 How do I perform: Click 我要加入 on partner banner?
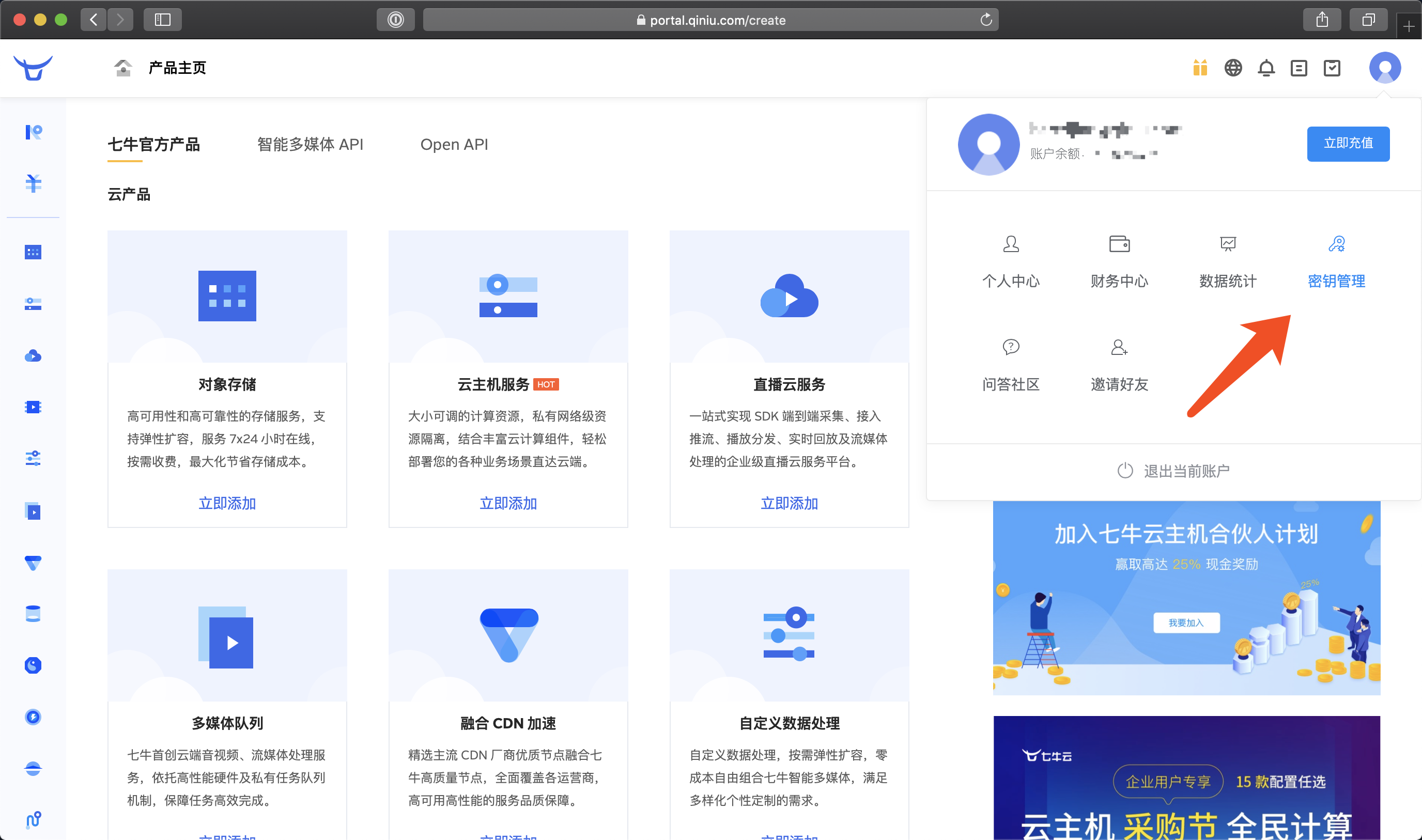pos(1186,623)
